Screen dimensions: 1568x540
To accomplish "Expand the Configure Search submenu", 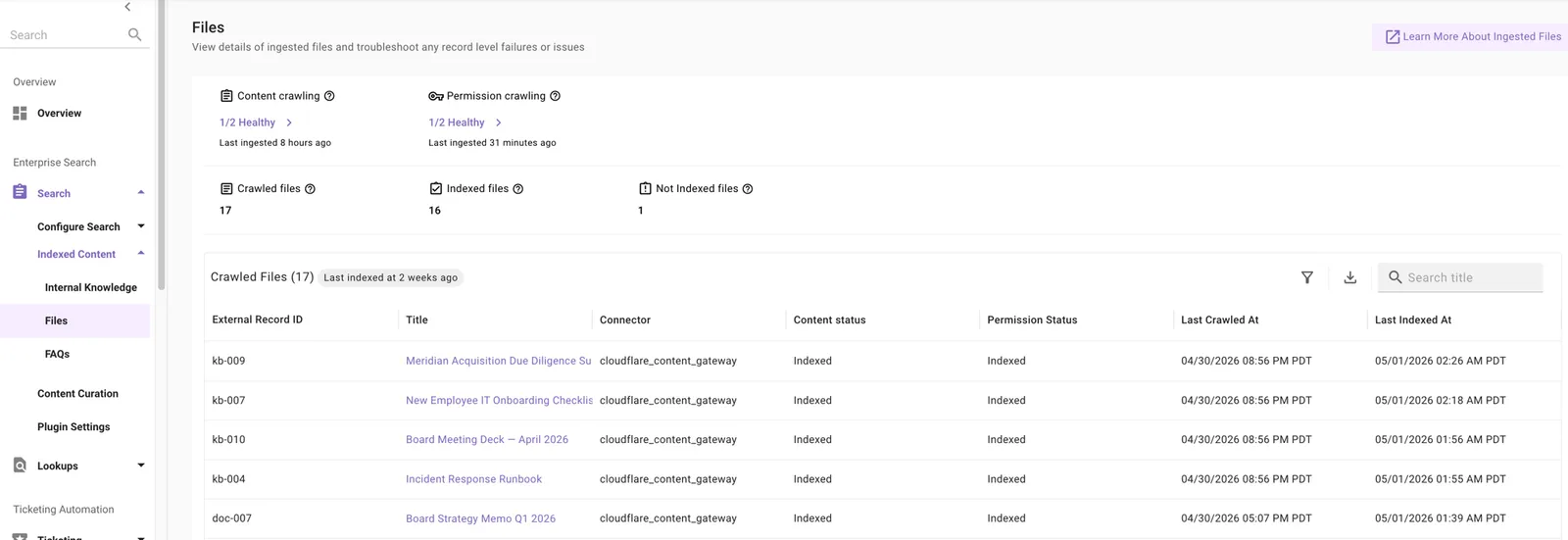I will (141, 226).
